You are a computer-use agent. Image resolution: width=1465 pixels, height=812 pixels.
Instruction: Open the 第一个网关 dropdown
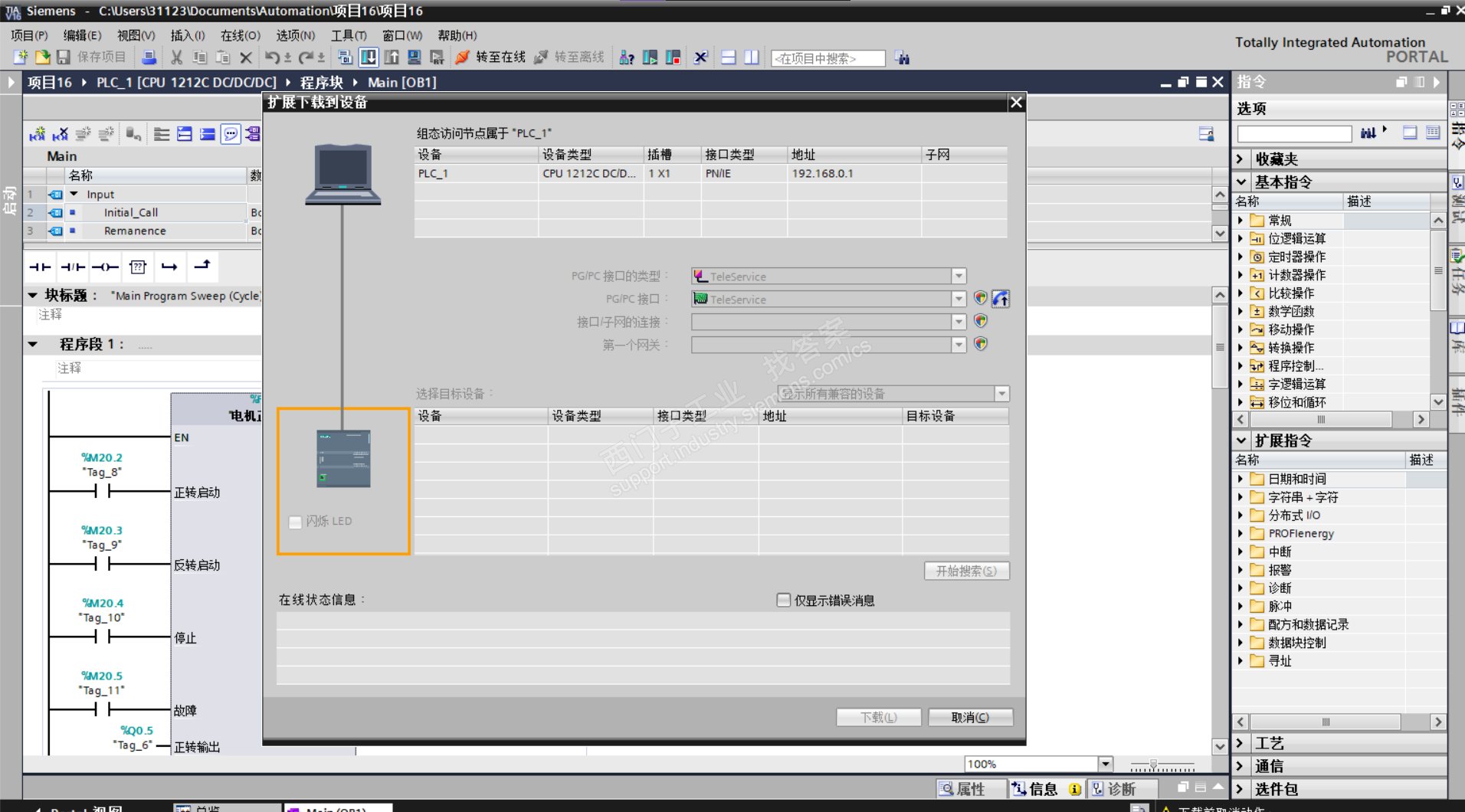(959, 345)
